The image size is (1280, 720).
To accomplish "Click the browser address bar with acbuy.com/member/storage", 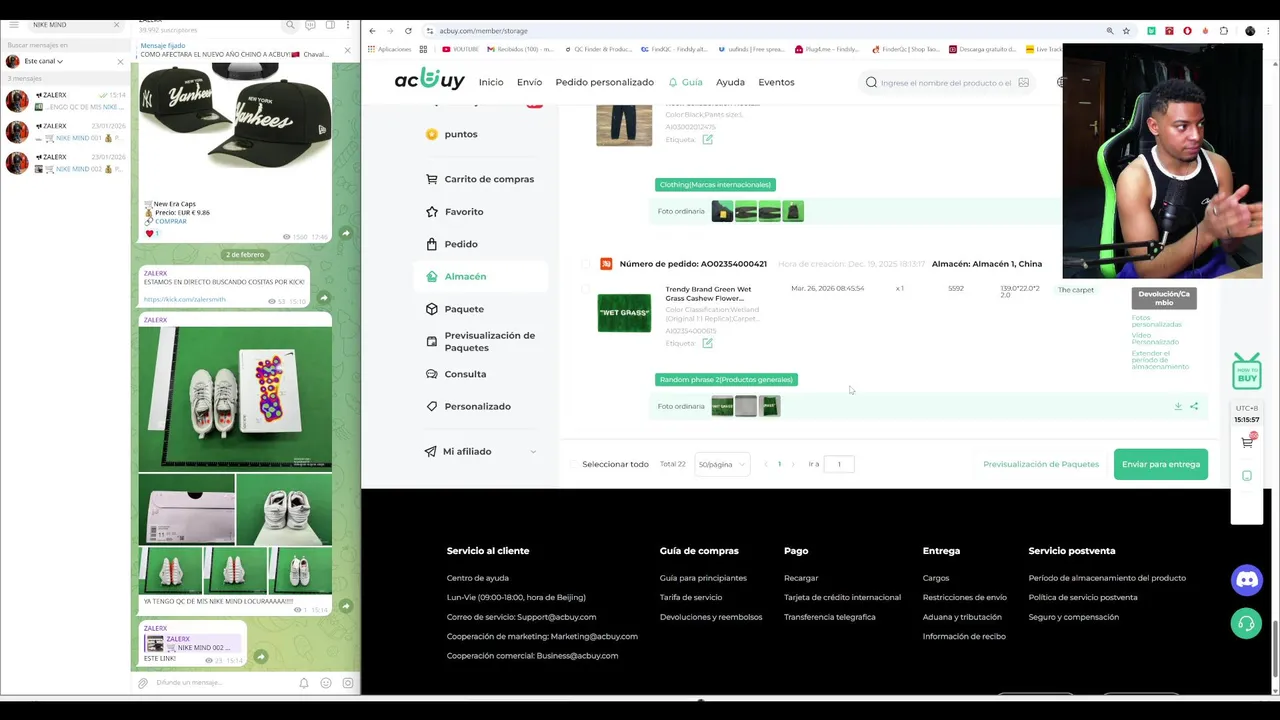I will click(760, 31).
